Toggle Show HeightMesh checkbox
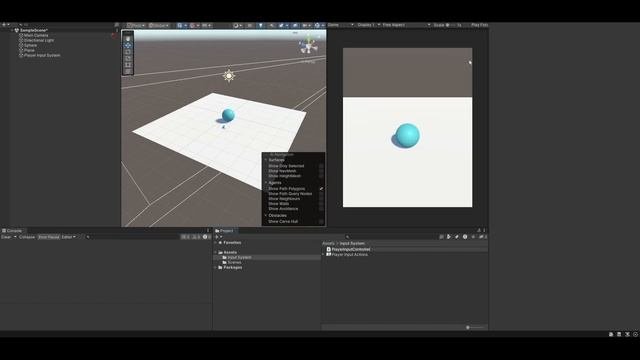The image size is (640, 360). pos(321,176)
